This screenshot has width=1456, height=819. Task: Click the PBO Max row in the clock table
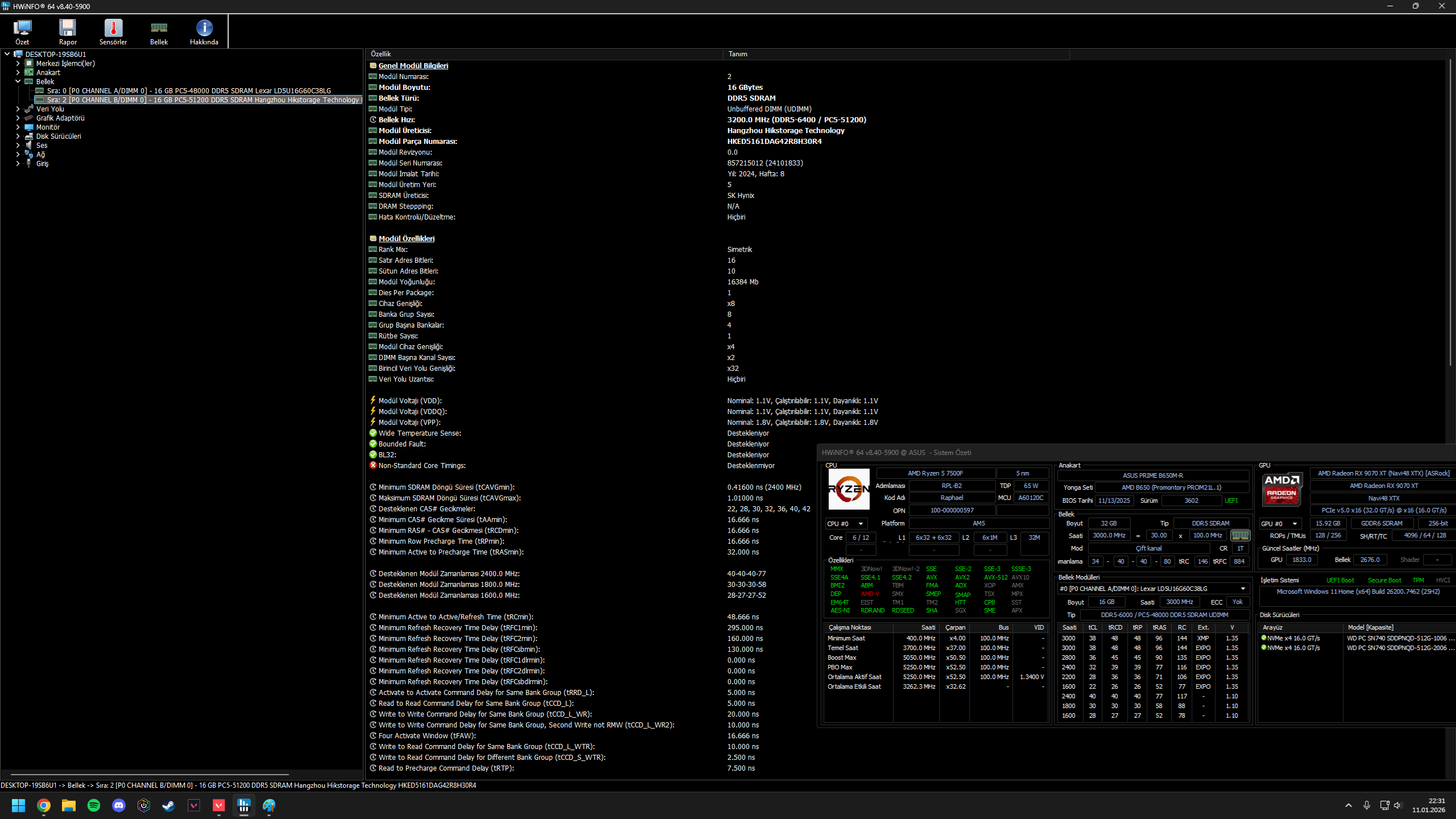[x=936, y=667]
